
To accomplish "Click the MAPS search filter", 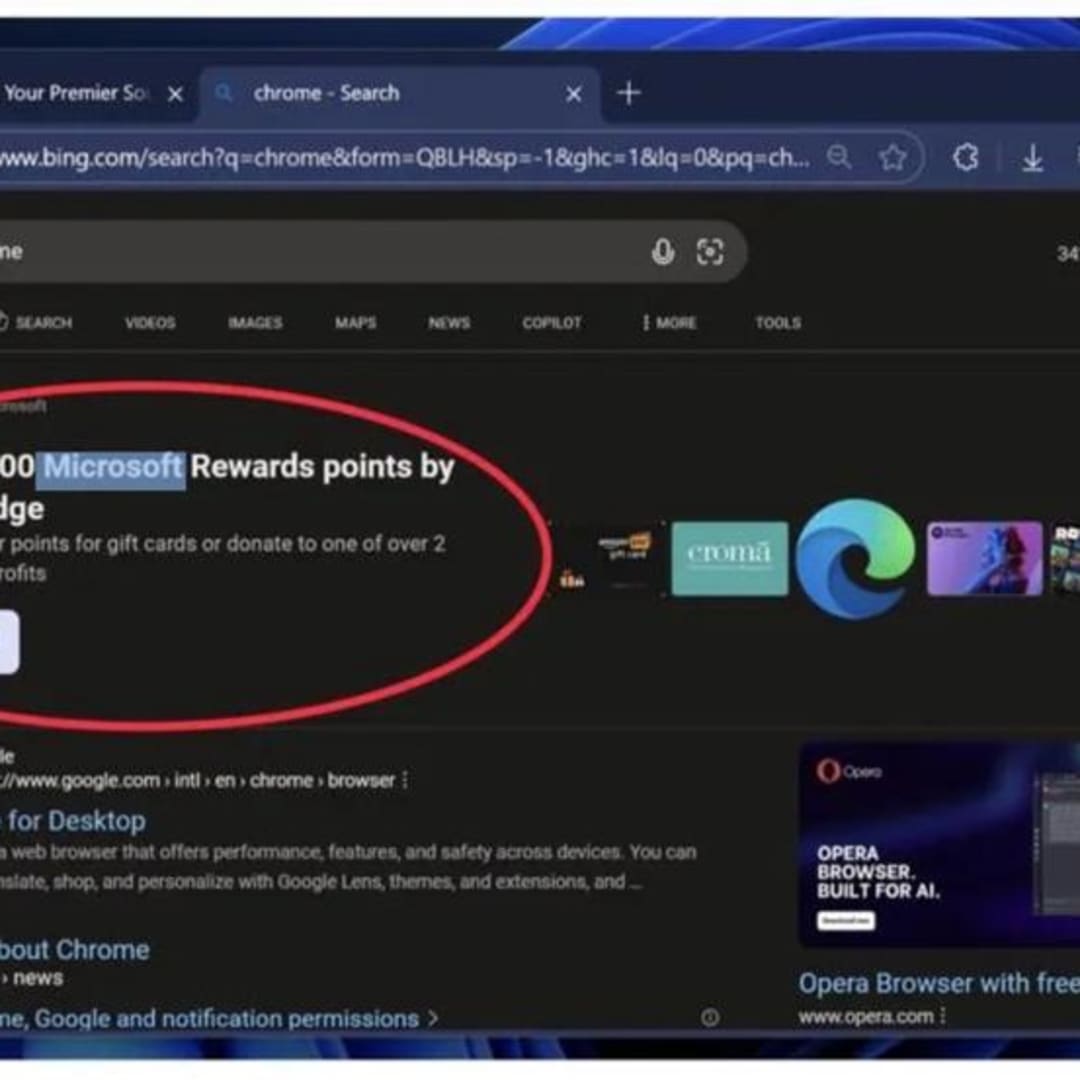I will click(x=355, y=322).
